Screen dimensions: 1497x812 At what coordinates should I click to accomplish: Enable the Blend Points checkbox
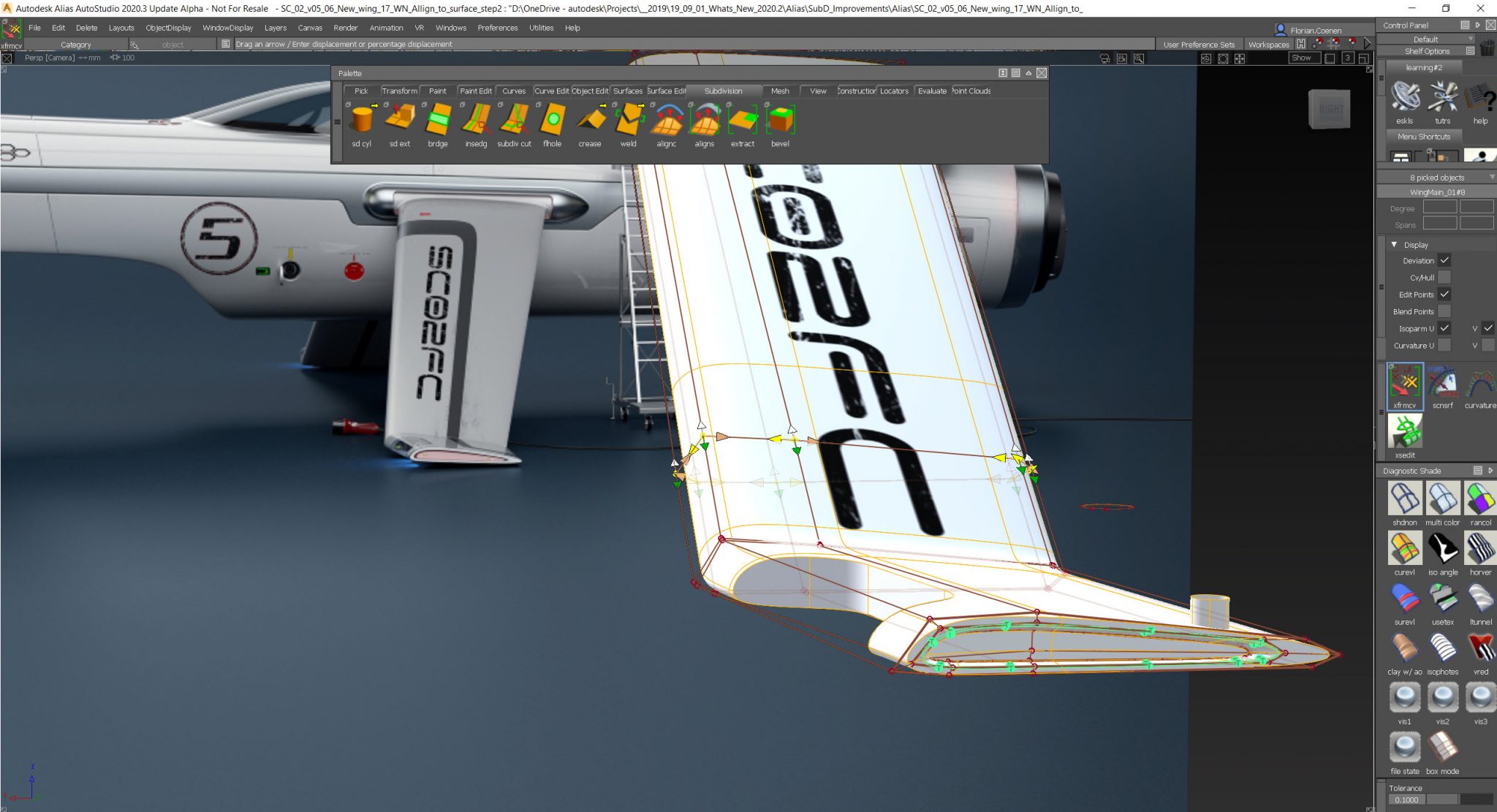1444,311
